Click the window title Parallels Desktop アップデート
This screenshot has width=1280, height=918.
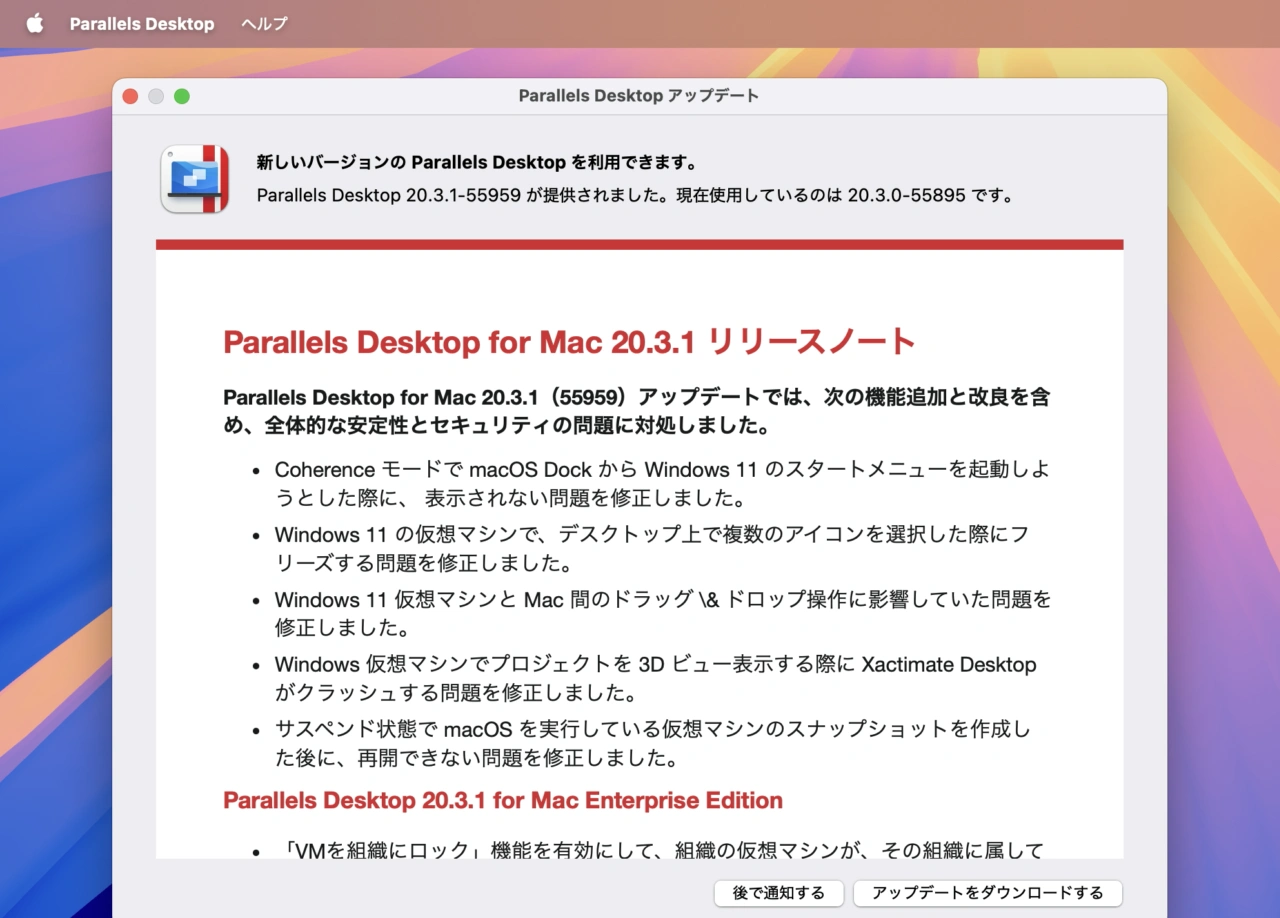(x=639, y=96)
